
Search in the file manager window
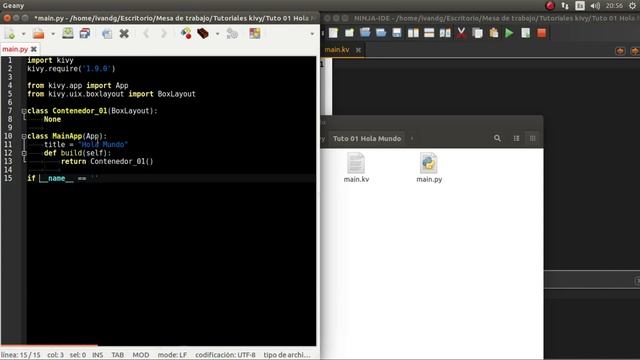(x=497, y=138)
